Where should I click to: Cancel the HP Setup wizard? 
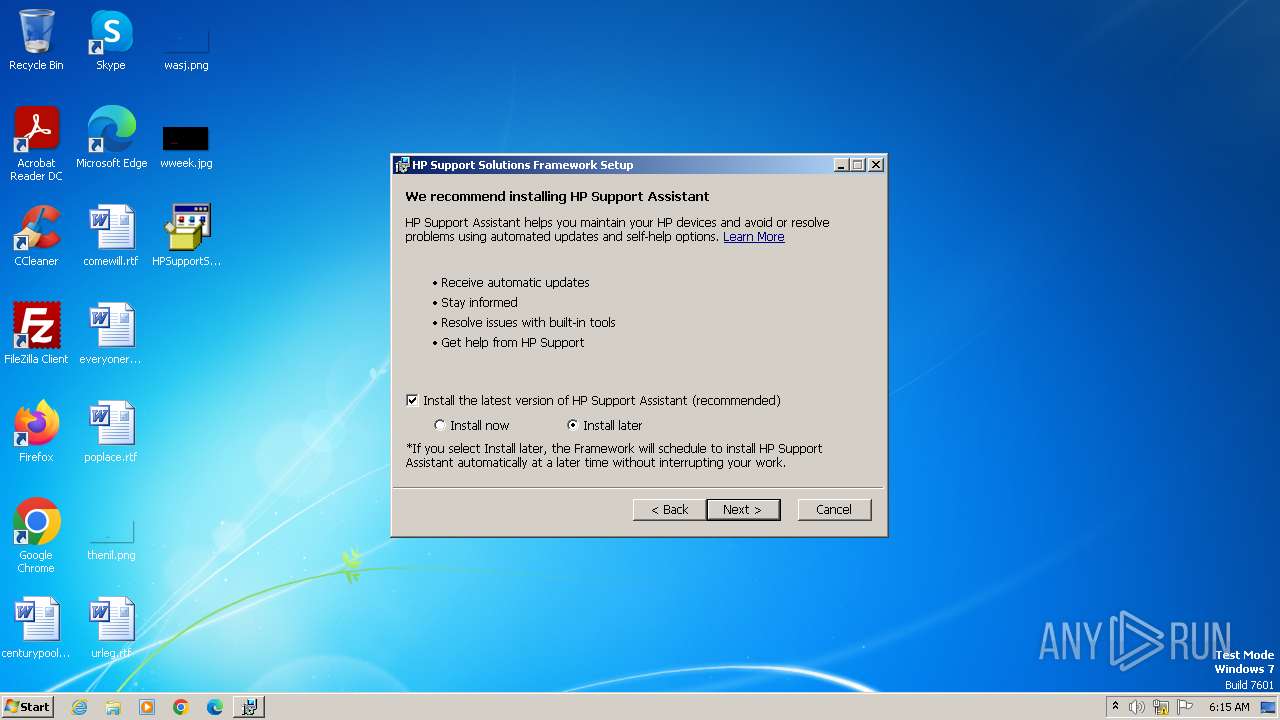834,510
